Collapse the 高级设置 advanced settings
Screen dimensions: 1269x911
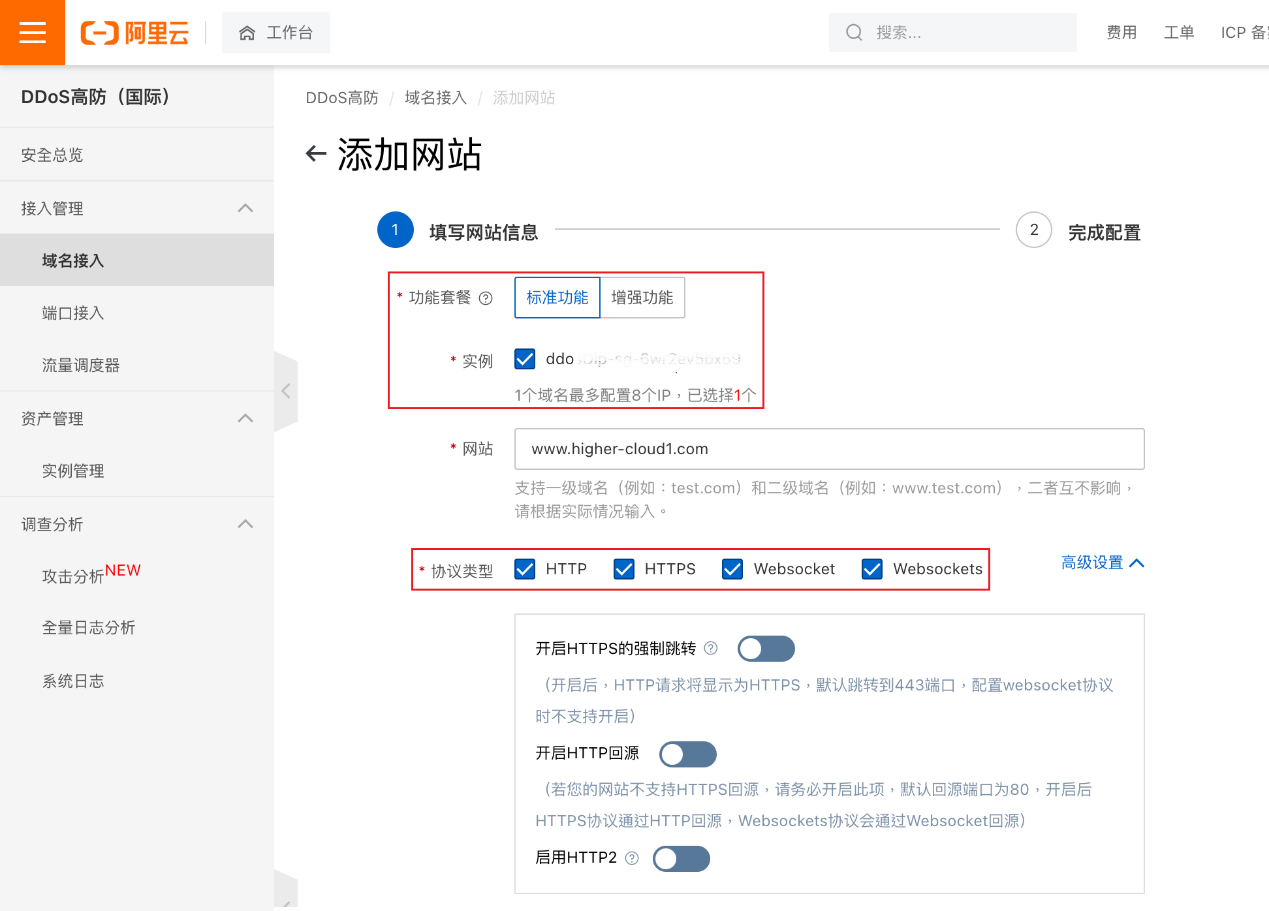pos(1102,563)
